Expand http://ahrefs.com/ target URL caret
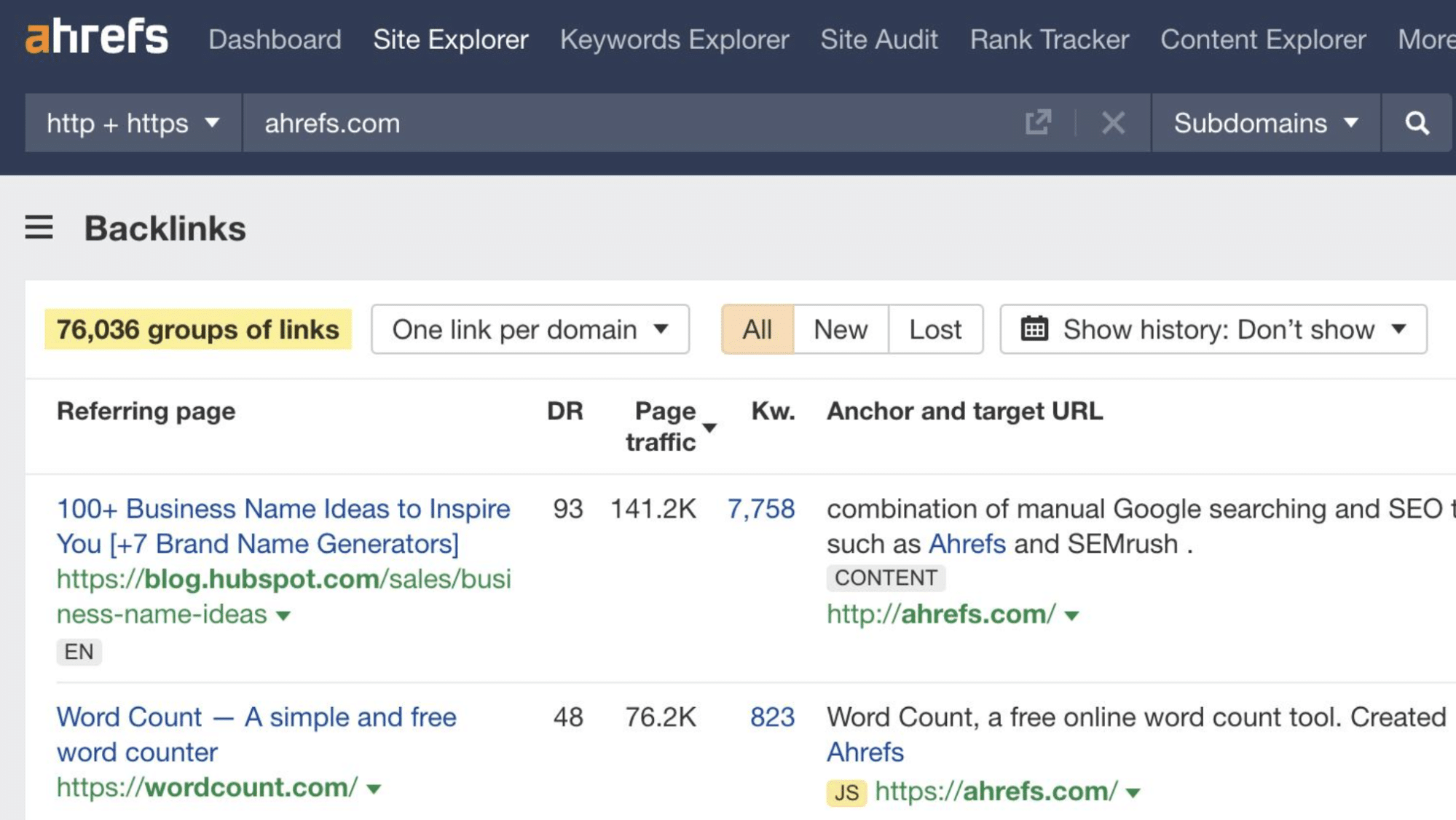This screenshot has height=820, width=1456. coord(1071,616)
